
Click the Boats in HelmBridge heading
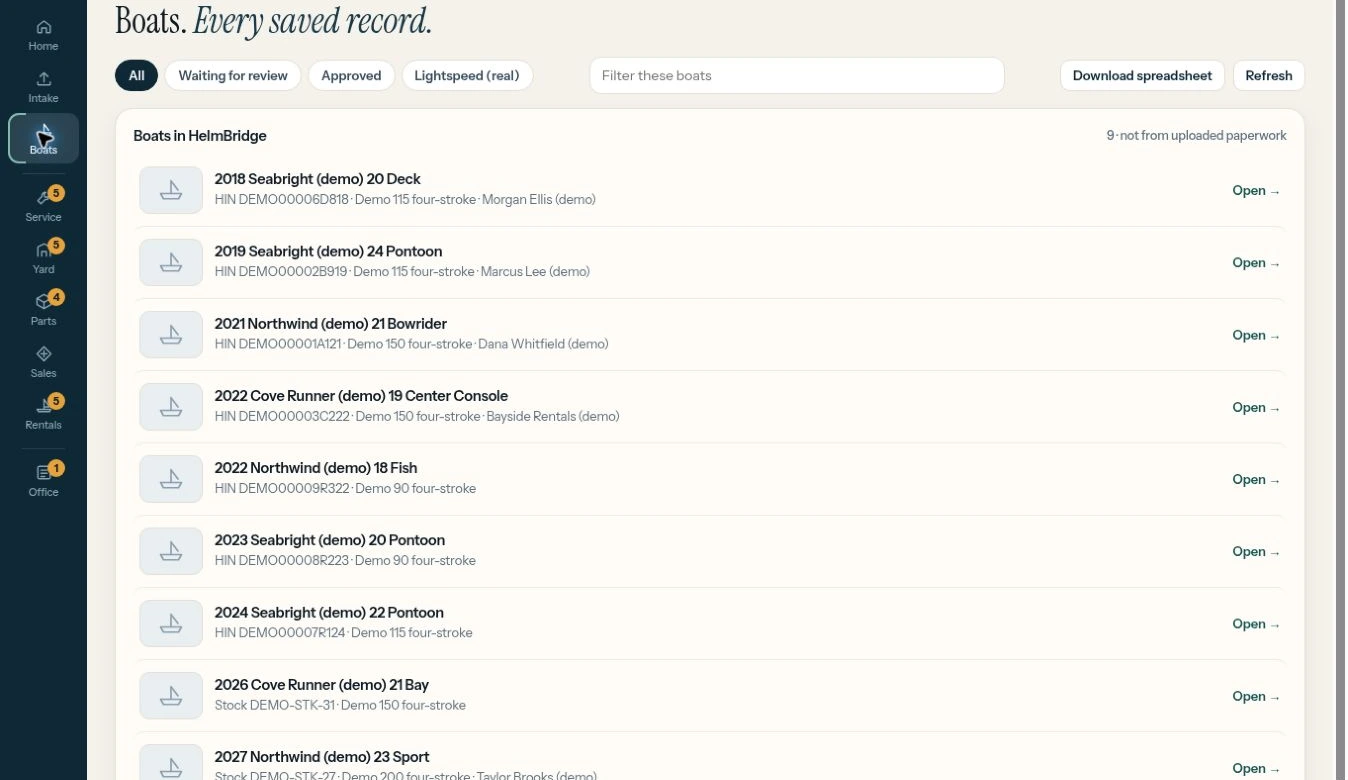coord(200,136)
